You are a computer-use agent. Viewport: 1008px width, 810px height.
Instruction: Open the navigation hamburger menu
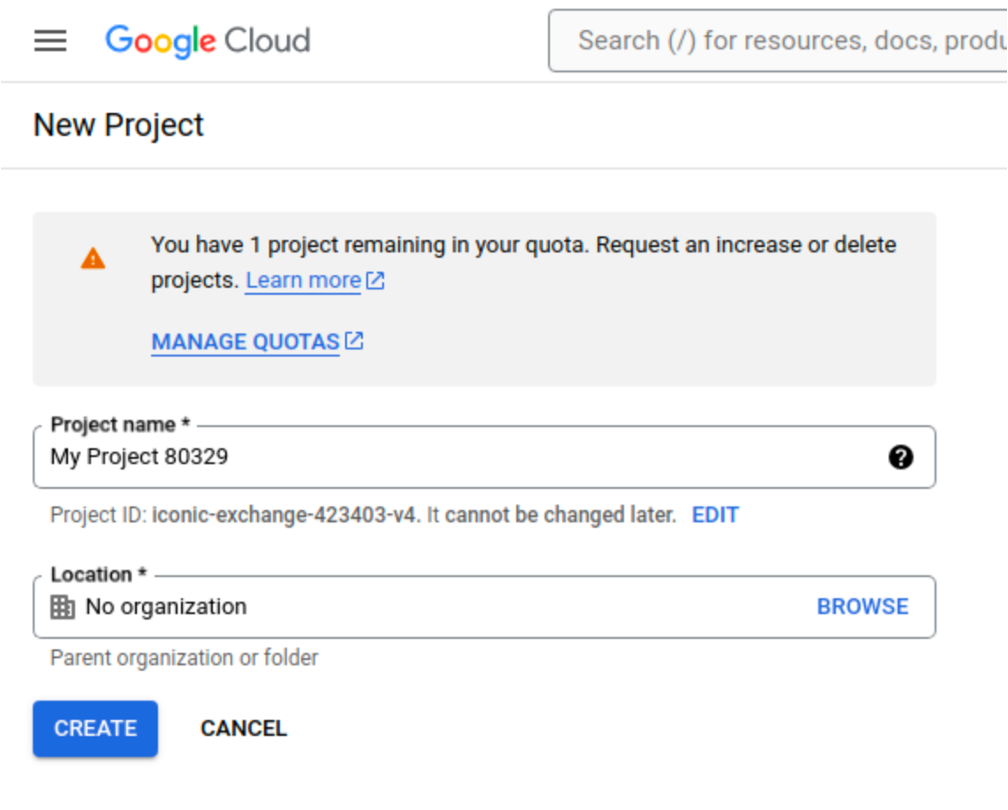(x=50, y=40)
